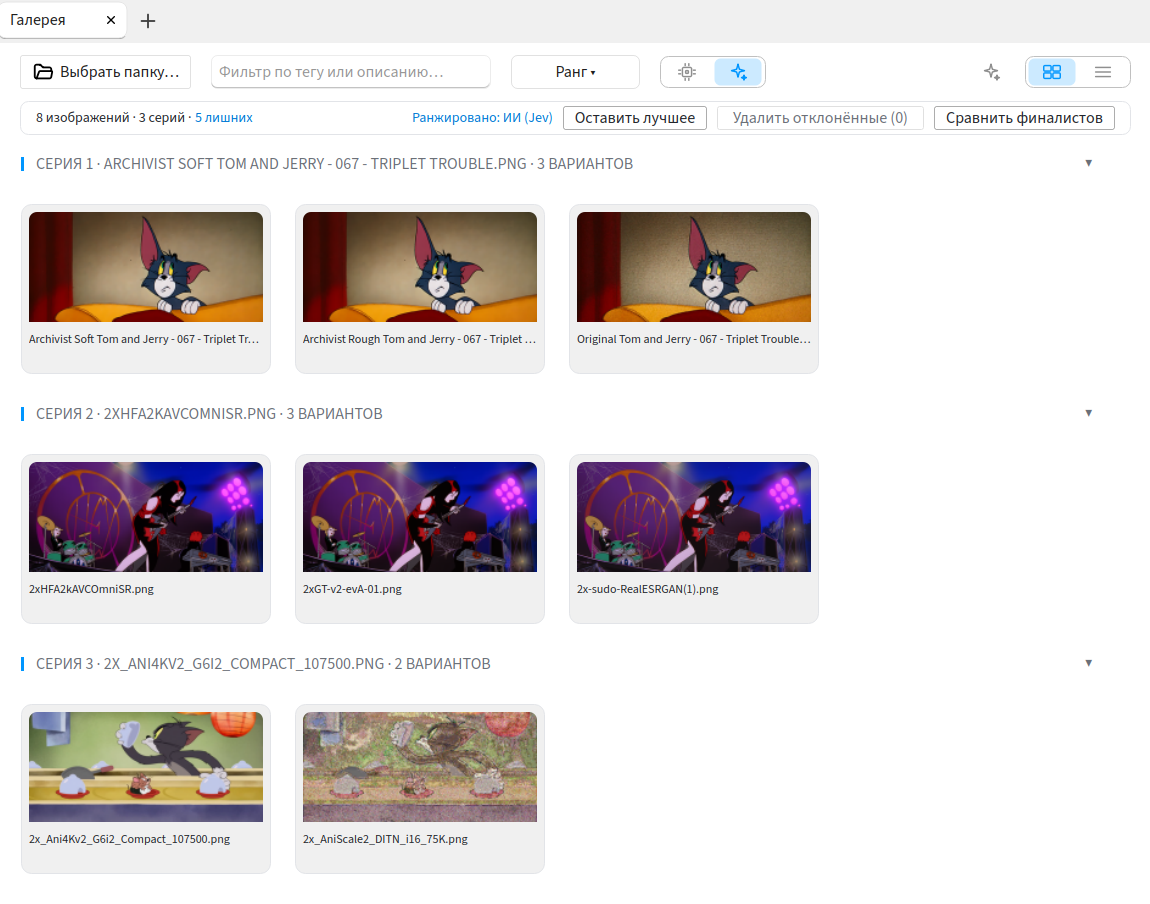Screen dimensions: 1150x904
Task: Click the file name 2xGT-v2-evA-01.png
Action: 352,589
